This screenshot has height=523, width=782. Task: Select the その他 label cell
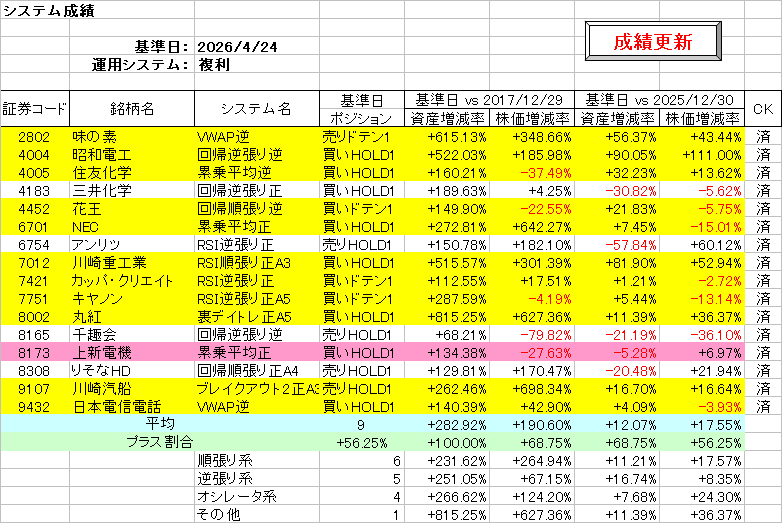(x=257, y=514)
